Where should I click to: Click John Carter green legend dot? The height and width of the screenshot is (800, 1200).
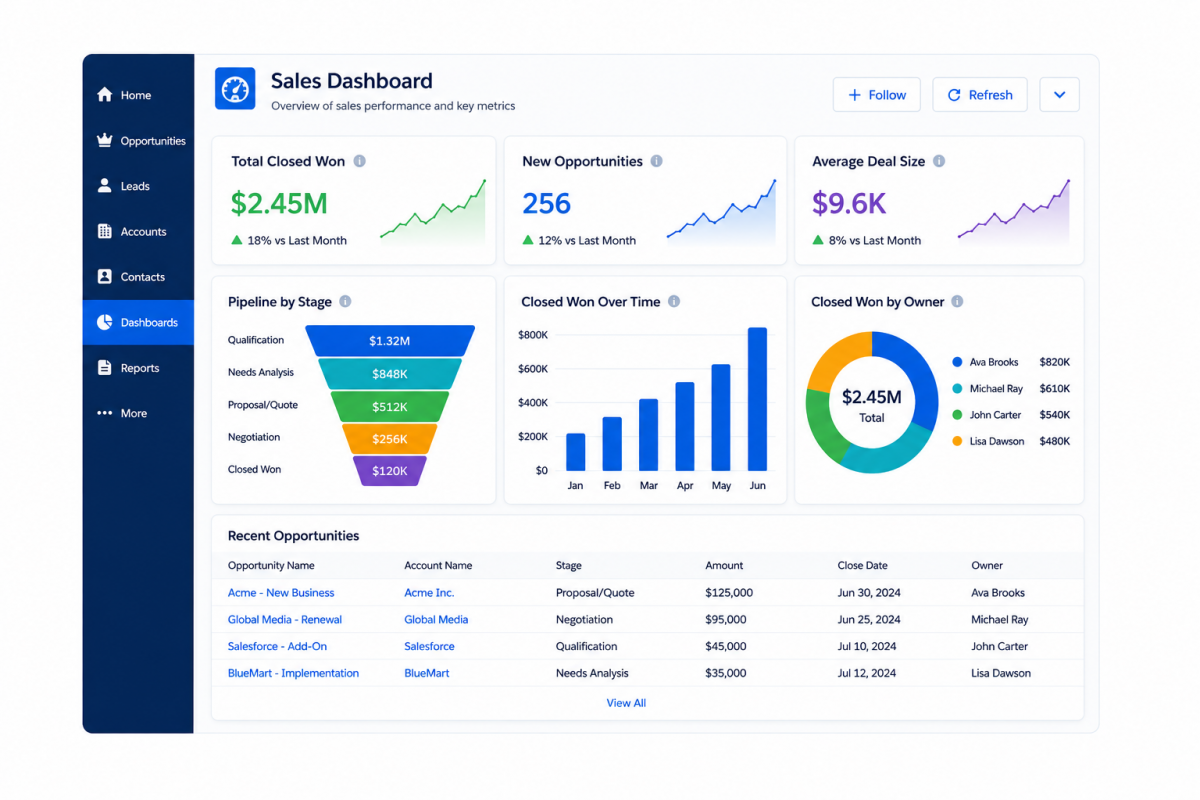(x=957, y=414)
